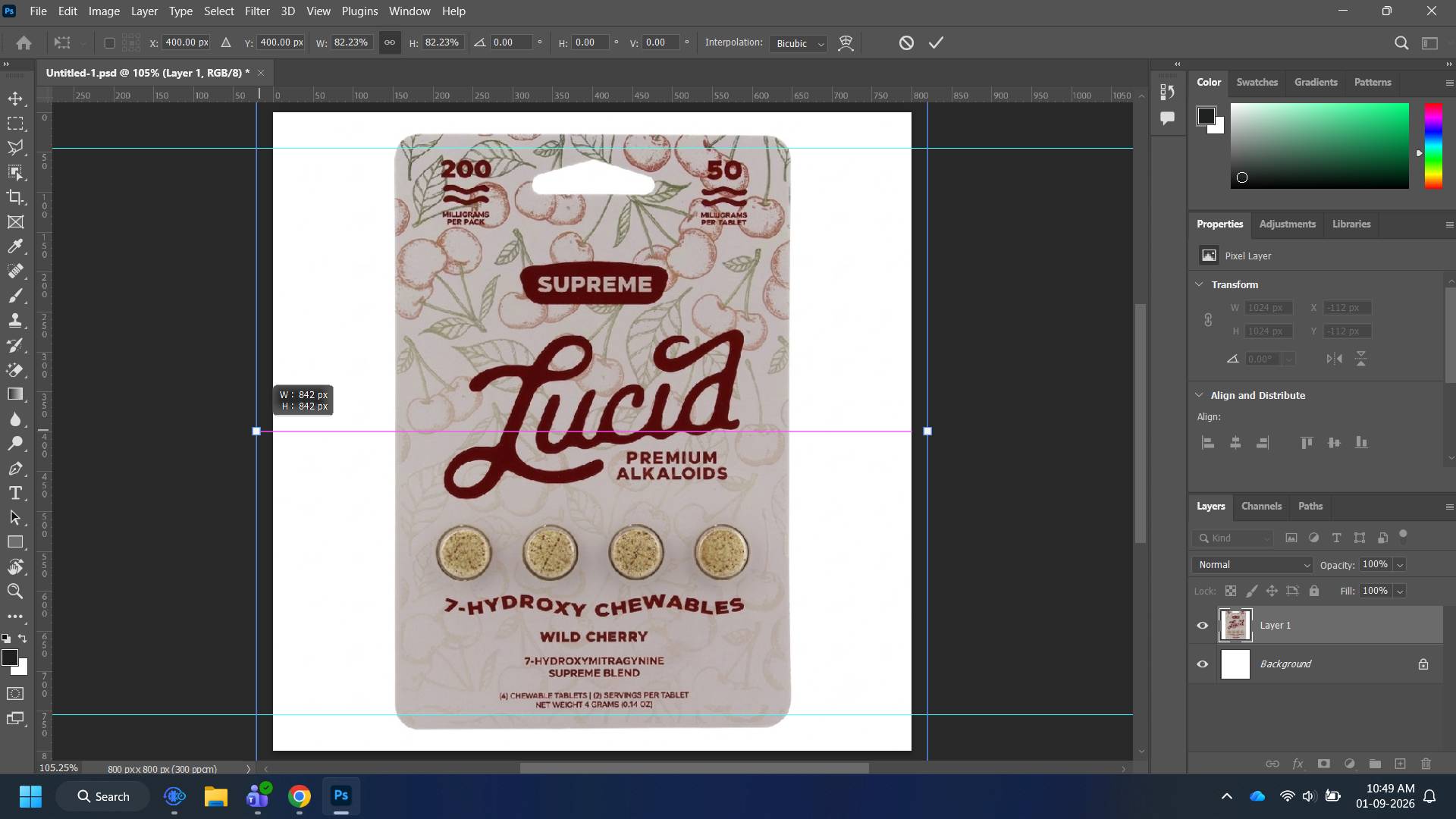Select the Crop tool
The height and width of the screenshot is (819, 1456).
[x=15, y=197]
